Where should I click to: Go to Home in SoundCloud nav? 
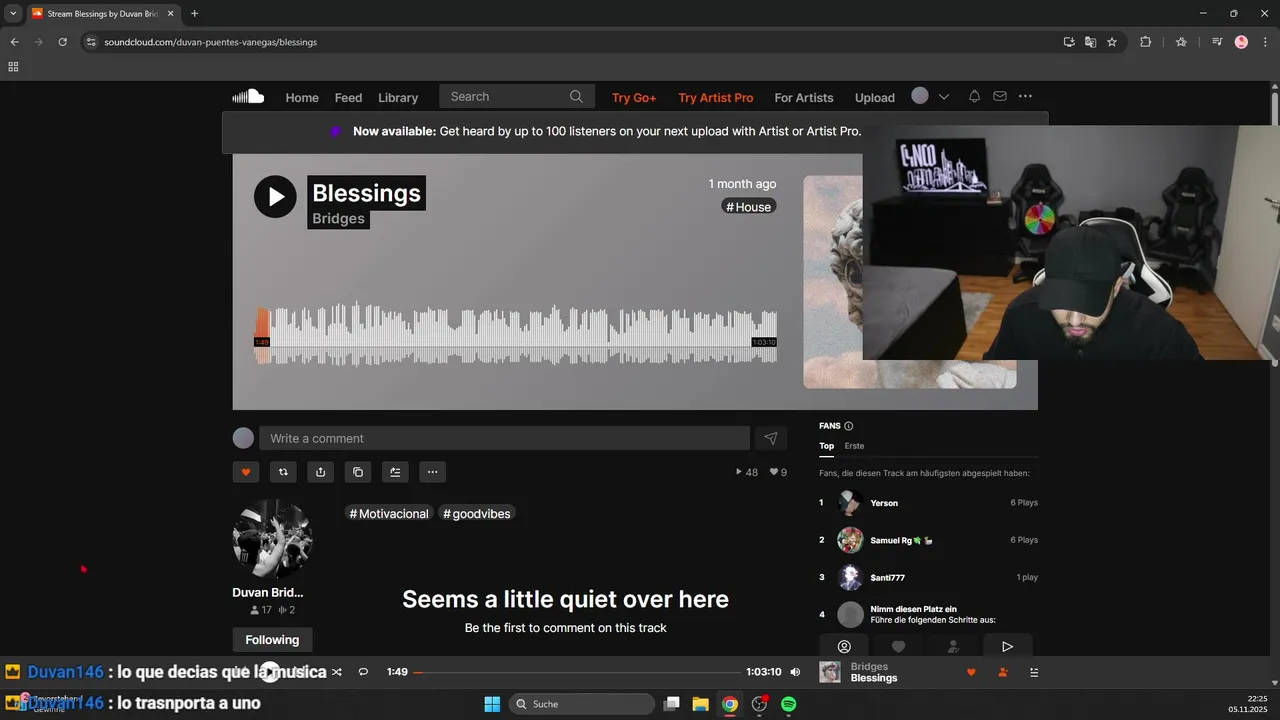click(302, 97)
